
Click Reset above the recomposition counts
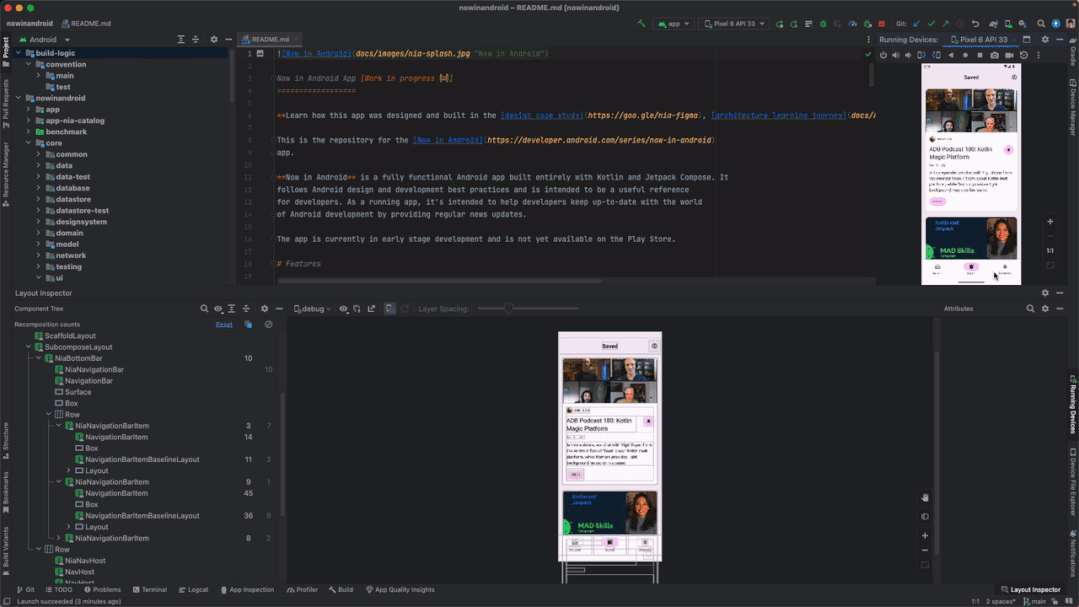pos(224,324)
